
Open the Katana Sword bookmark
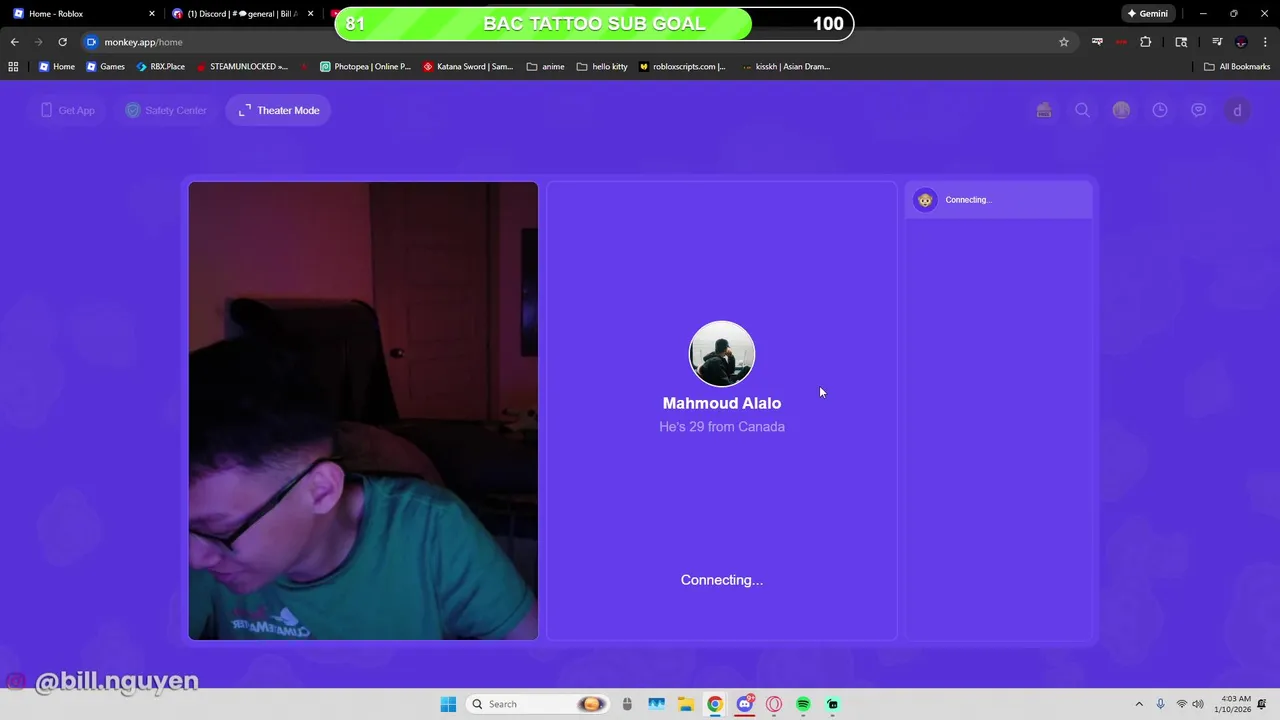pyautogui.click(x=468, y=67)
